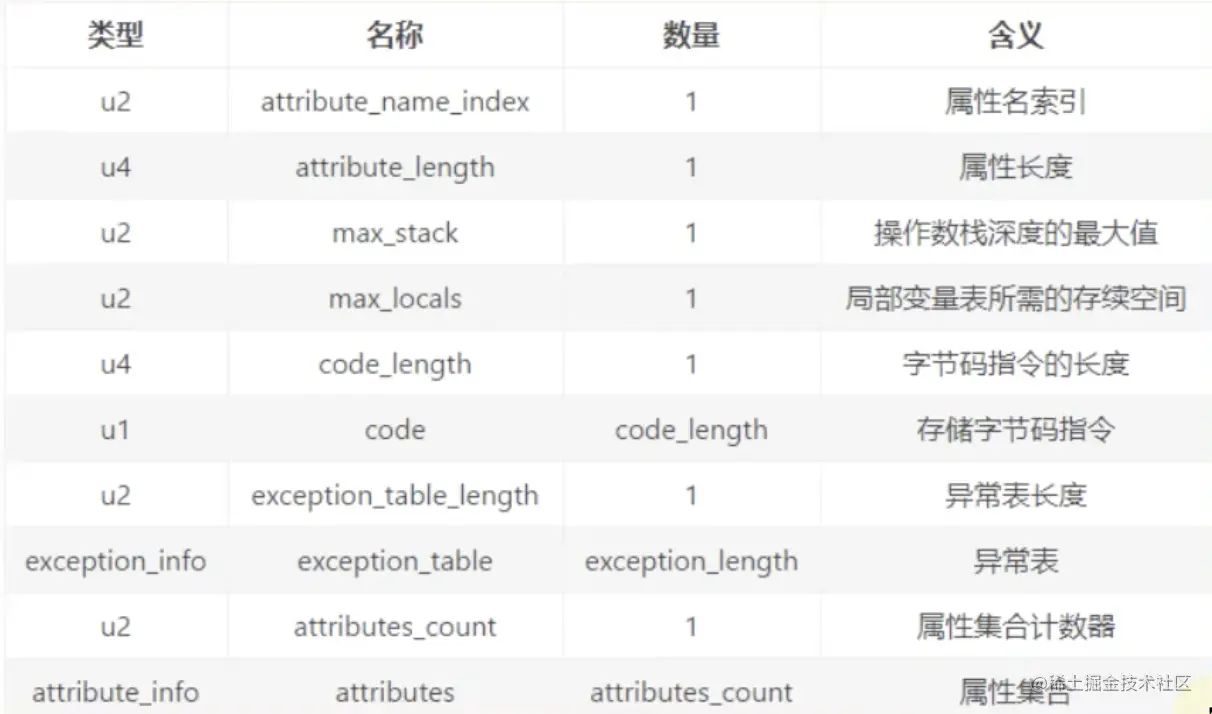Select the exception_table_length name cell
The height and width of the screenshot is (714, 1212).
click(395, 496)
